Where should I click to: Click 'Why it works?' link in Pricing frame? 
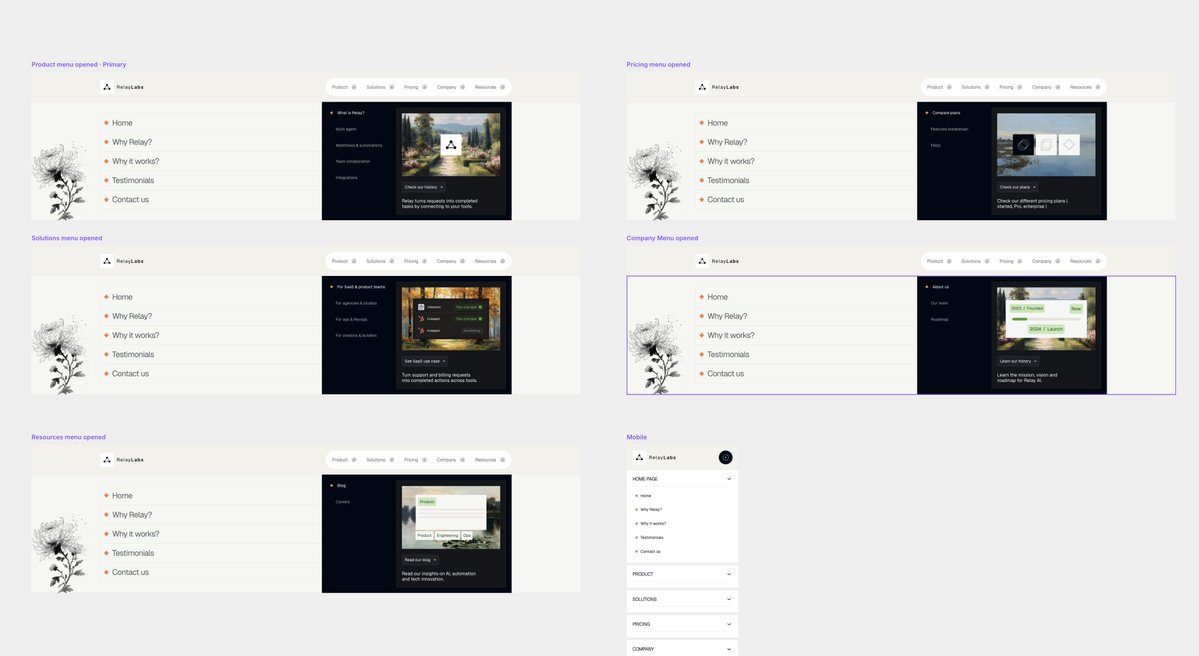click(730, 161)
